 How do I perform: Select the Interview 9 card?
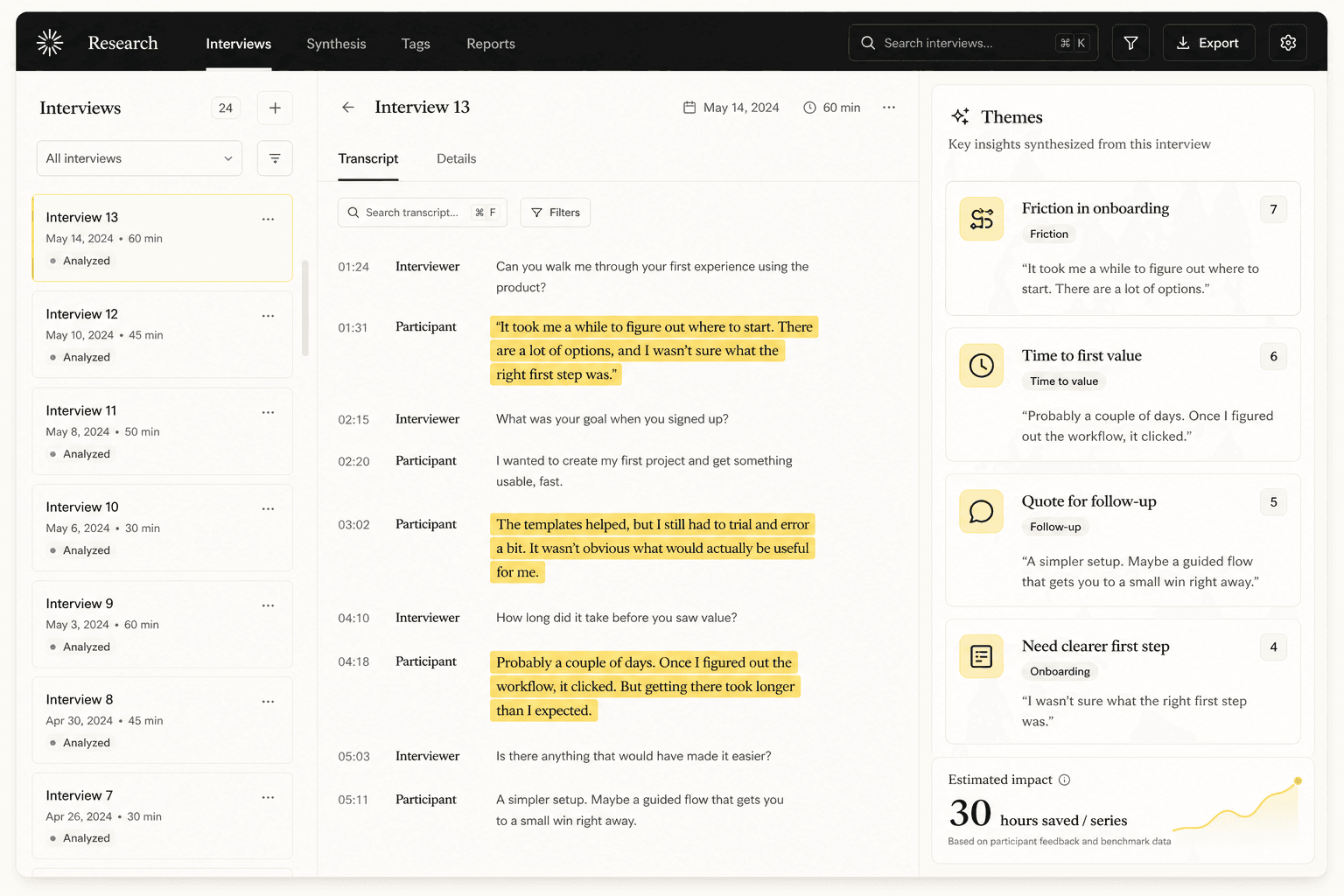(x=163, y=624)
